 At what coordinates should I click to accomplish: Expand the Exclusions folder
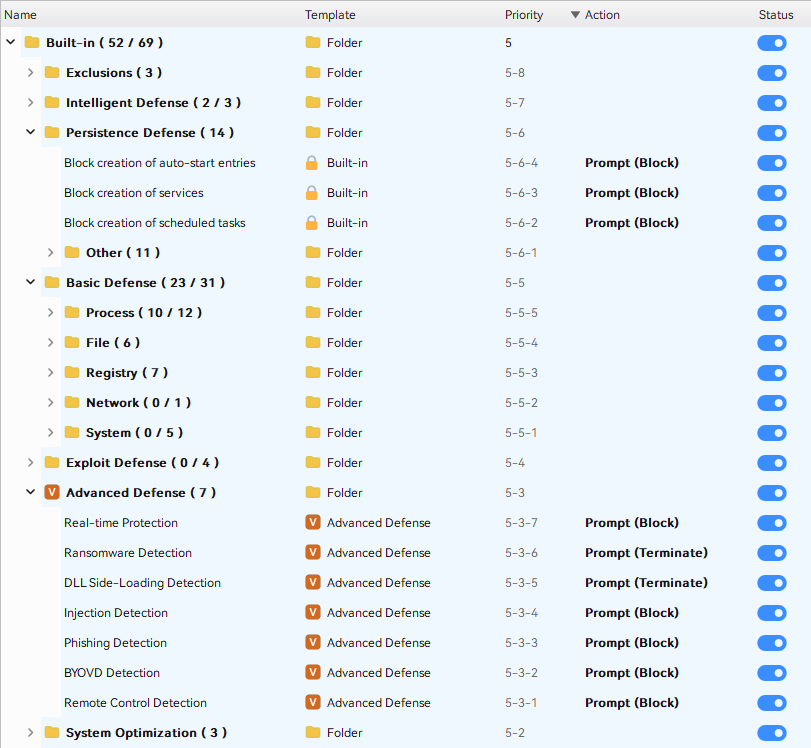point(30,72)
